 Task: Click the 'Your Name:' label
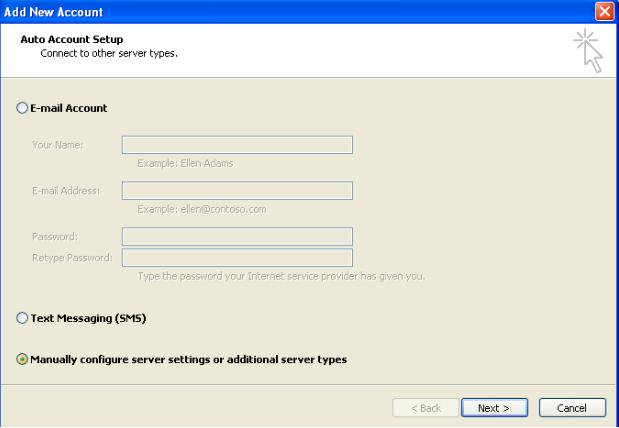pyautogui.click(x=58, y=145)
